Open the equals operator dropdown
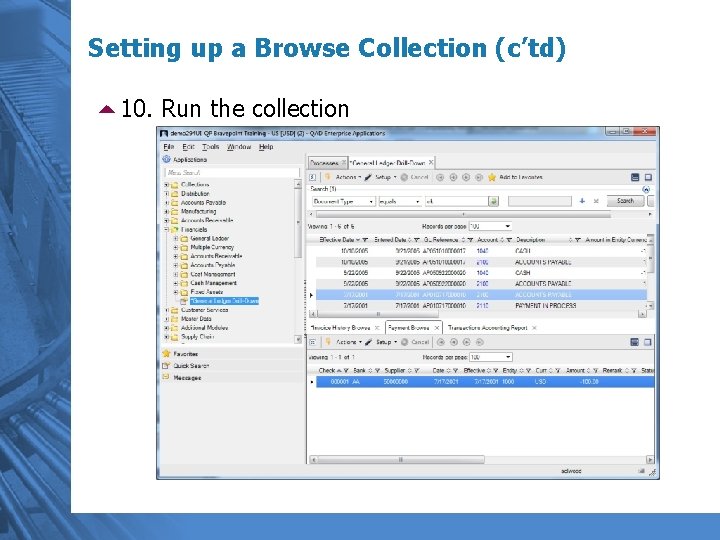Viewport: 720px width, 540px height. (417, 202)
